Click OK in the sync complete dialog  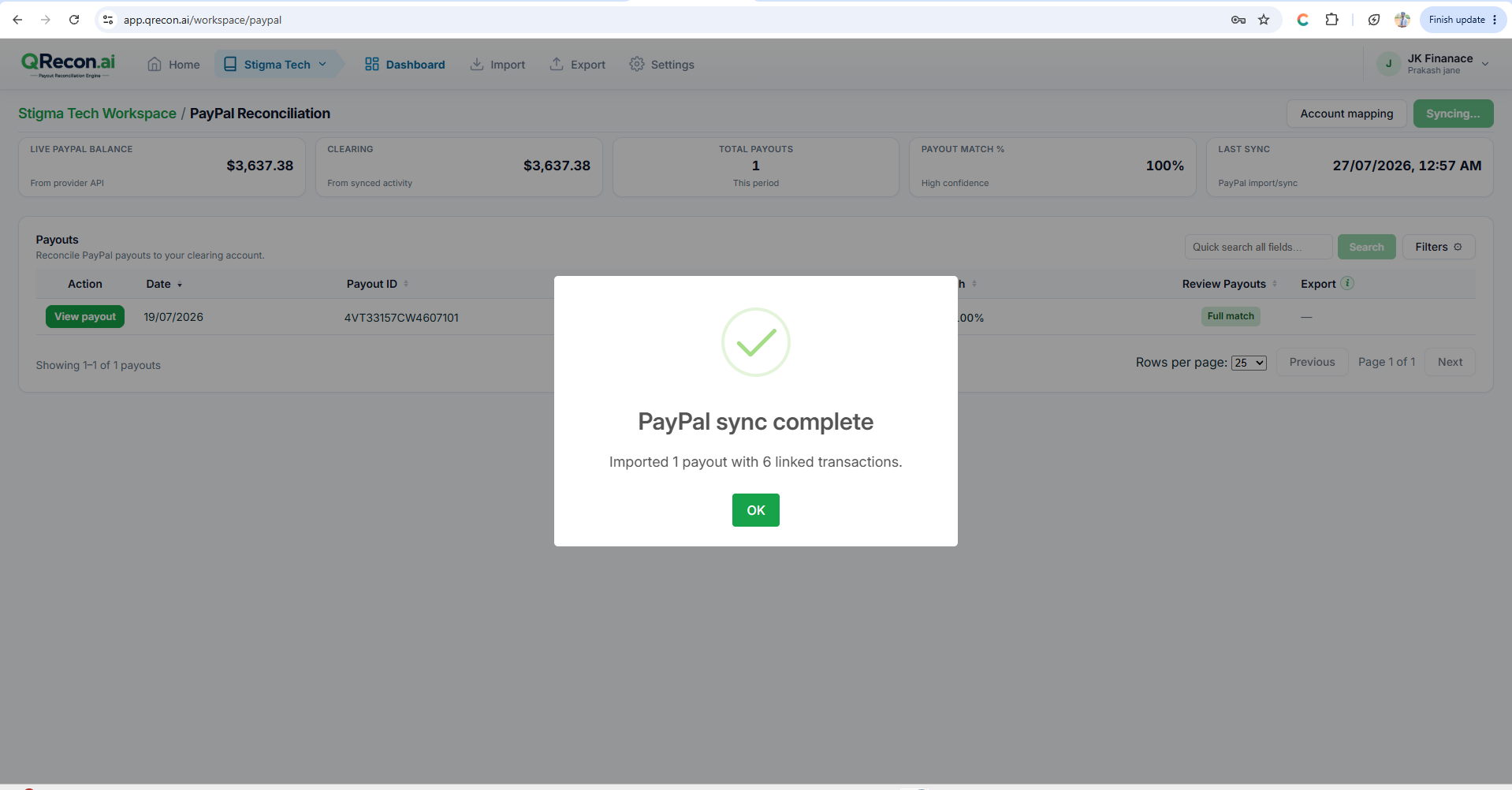point(755,510)
